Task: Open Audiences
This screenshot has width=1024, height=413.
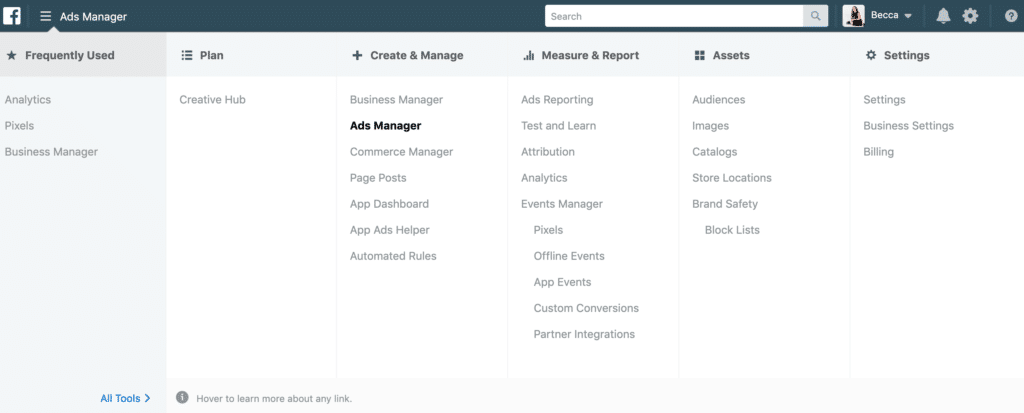Action: pyautogui.click(x=718, y=100)
